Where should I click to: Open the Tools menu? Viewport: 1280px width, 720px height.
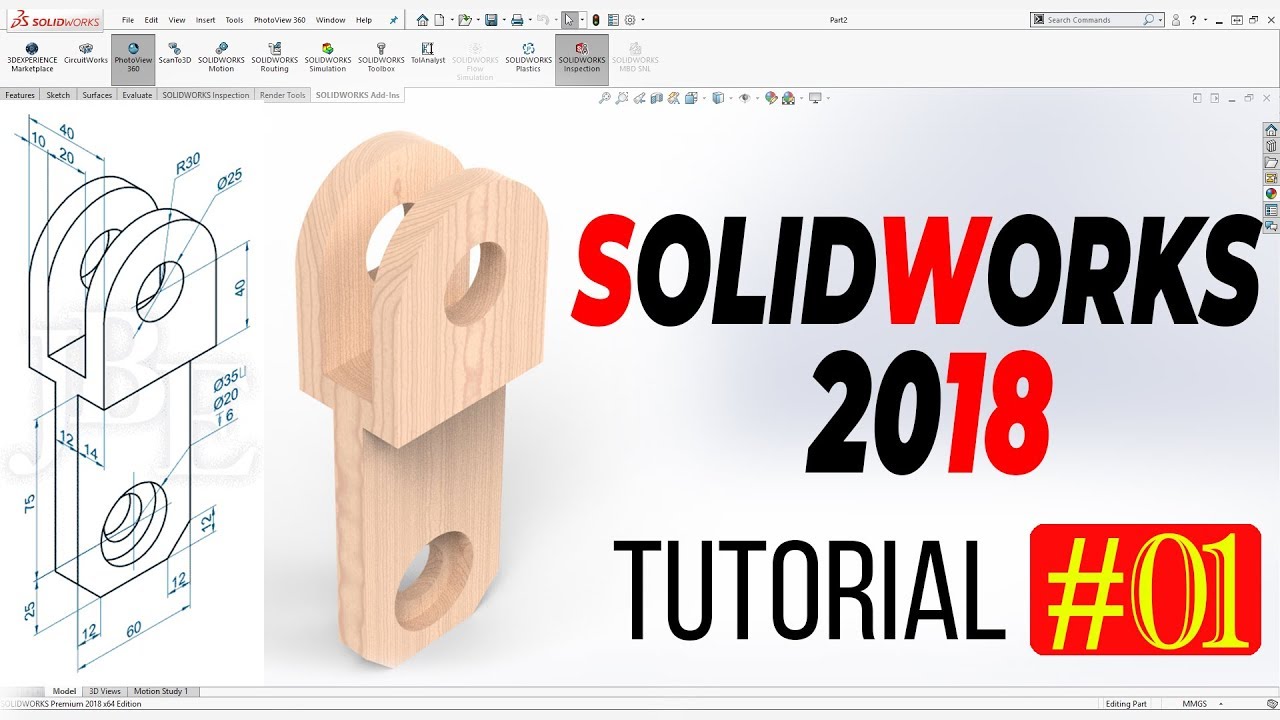point(234,20)
